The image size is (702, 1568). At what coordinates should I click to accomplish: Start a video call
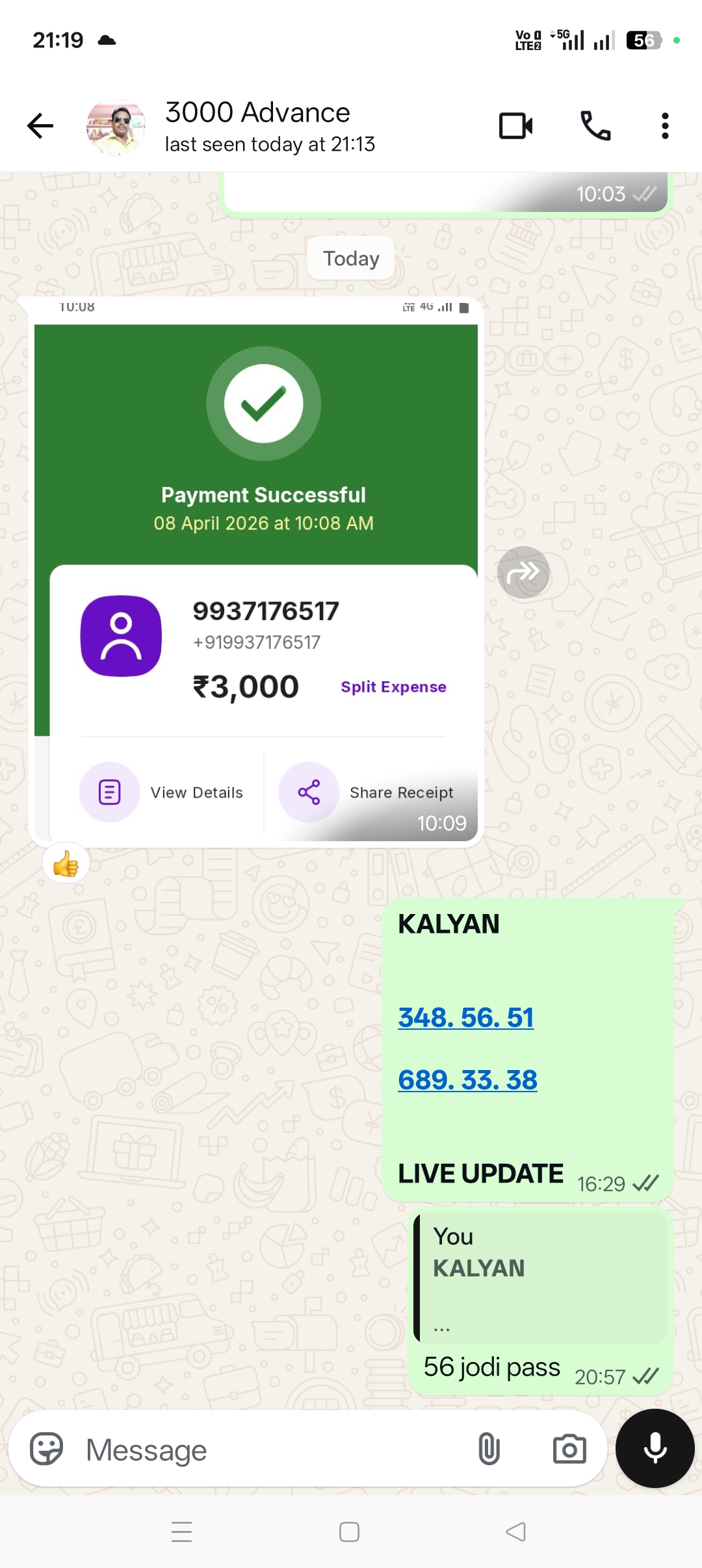click(x=516, y=126)
